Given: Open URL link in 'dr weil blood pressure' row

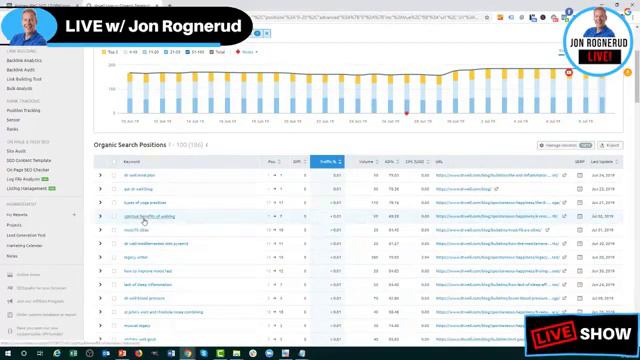Looking at the screenshot, I should 498,298.
